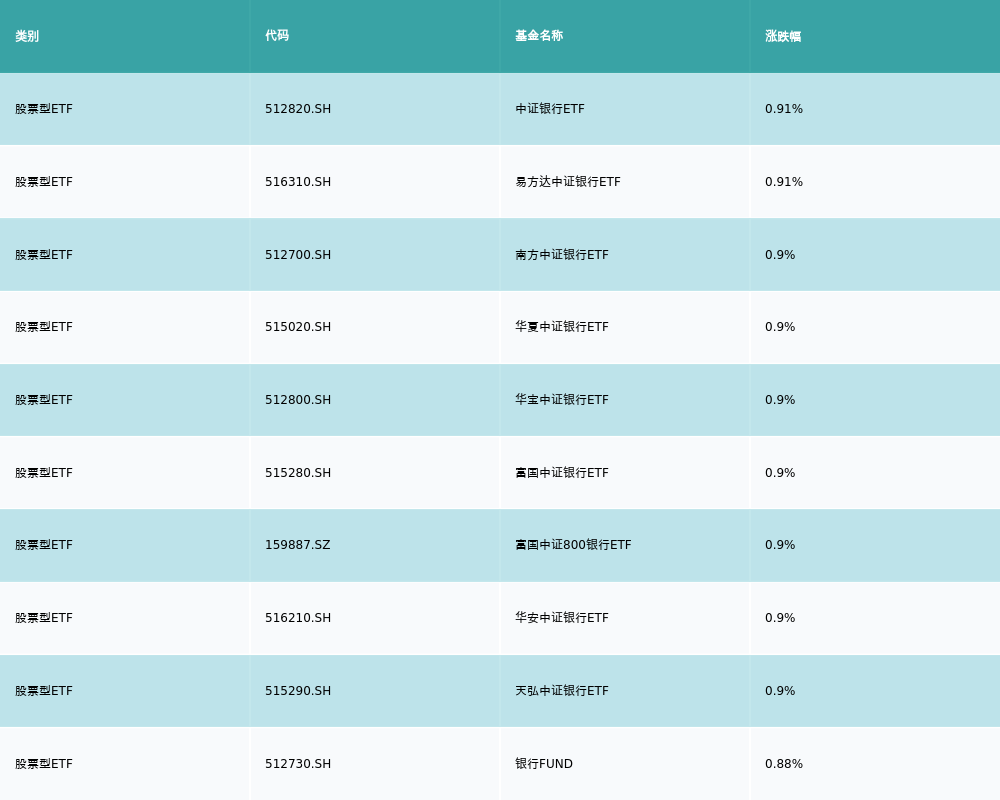
Task: Click the 类别 column header
Action: pos(27,36)
